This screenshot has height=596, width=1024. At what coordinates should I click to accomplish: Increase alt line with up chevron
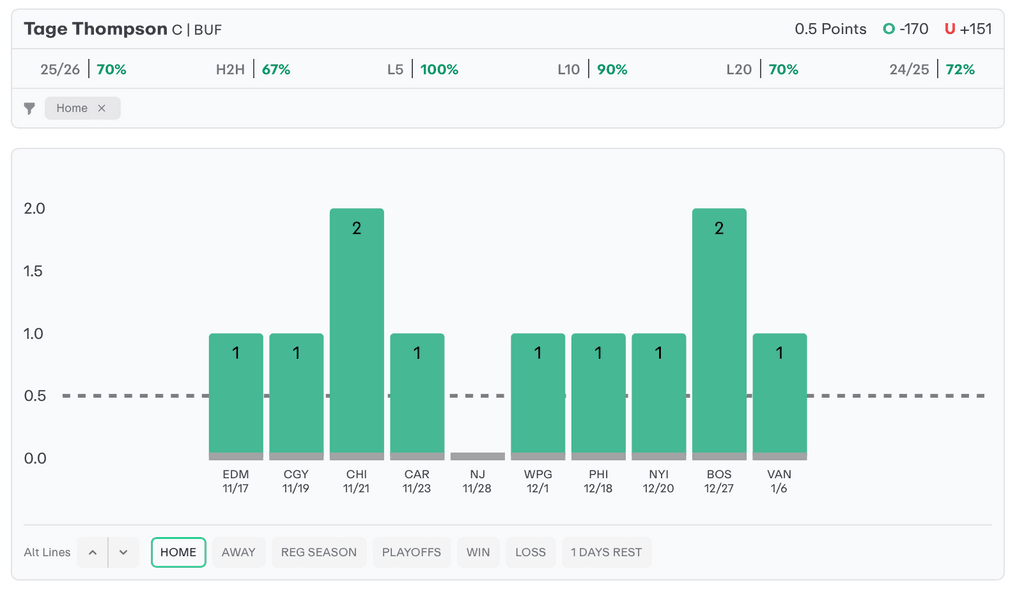(92, 552)
